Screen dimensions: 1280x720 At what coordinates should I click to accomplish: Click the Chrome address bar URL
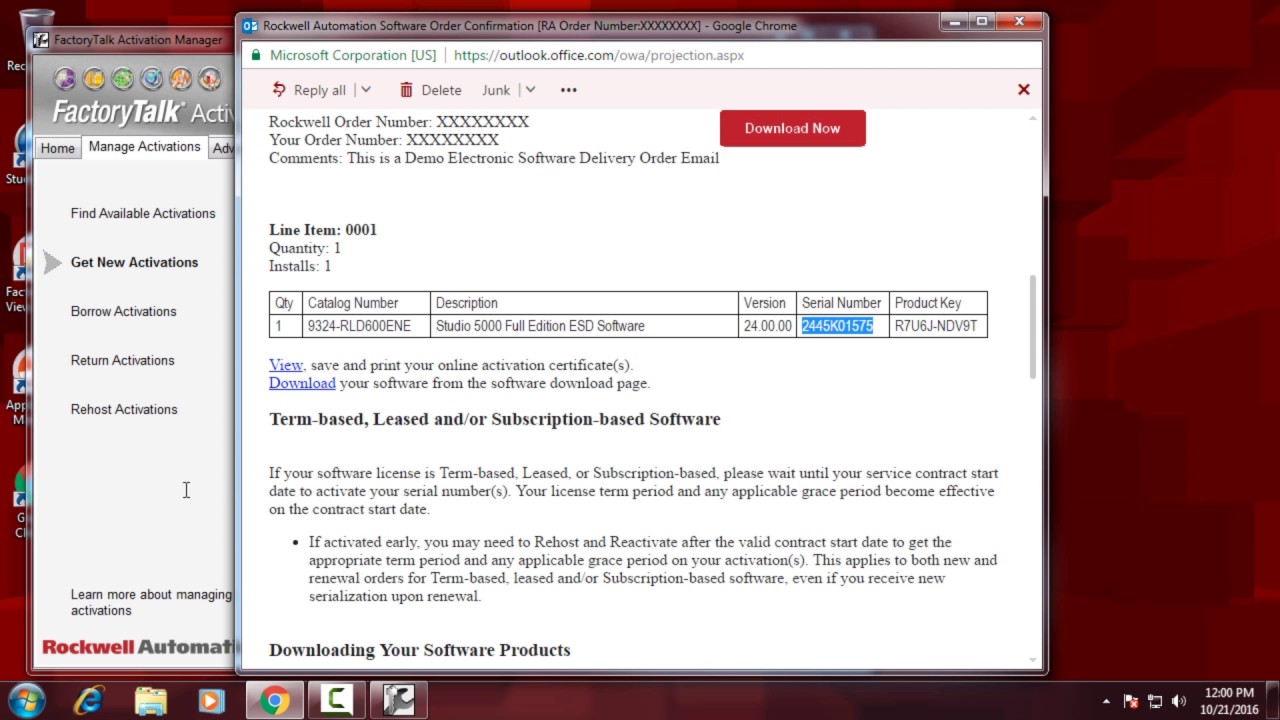[x=599, y=55]
